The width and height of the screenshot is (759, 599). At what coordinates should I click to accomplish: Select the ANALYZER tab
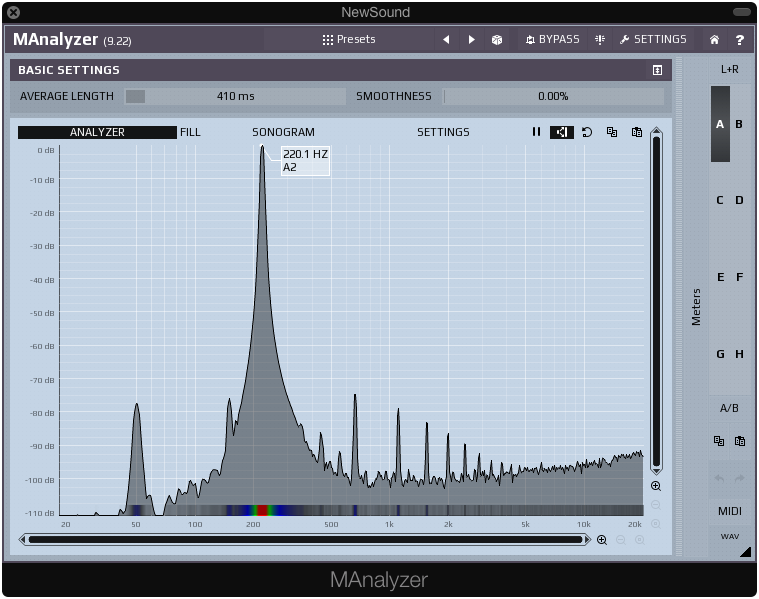click(97, 132)
